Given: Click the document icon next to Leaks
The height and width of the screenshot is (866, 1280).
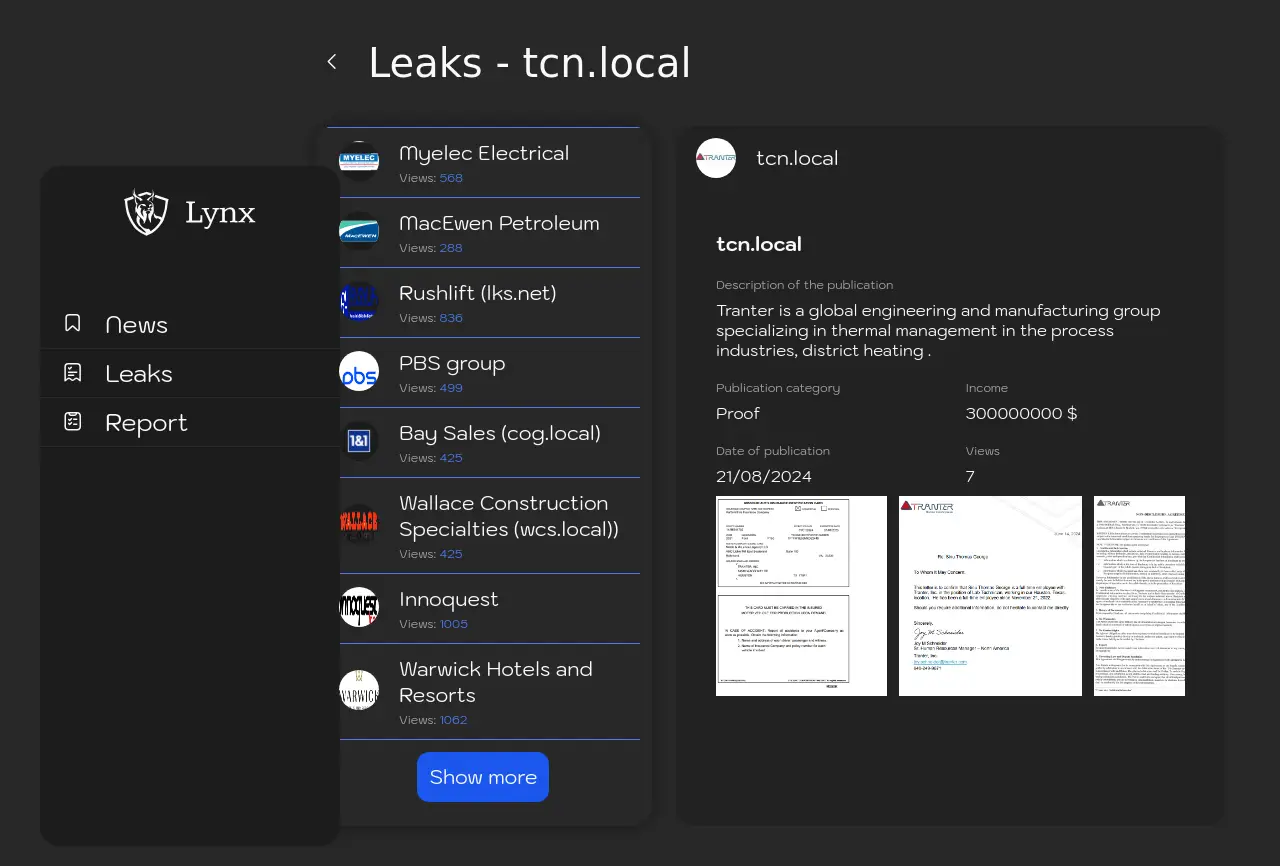Looking at the screenshot, I should pyautogui.click(x=73, y=372).
